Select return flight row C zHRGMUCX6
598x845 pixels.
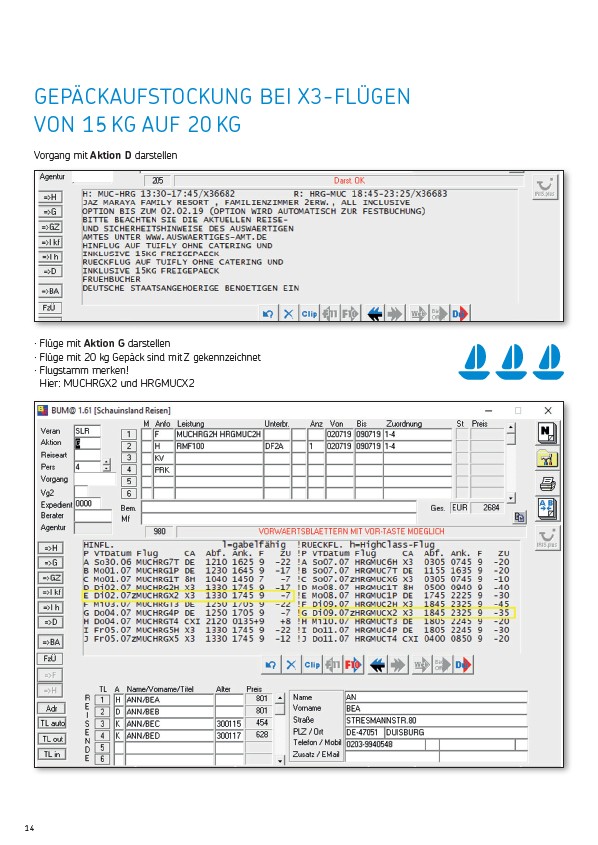click(406, 579)
